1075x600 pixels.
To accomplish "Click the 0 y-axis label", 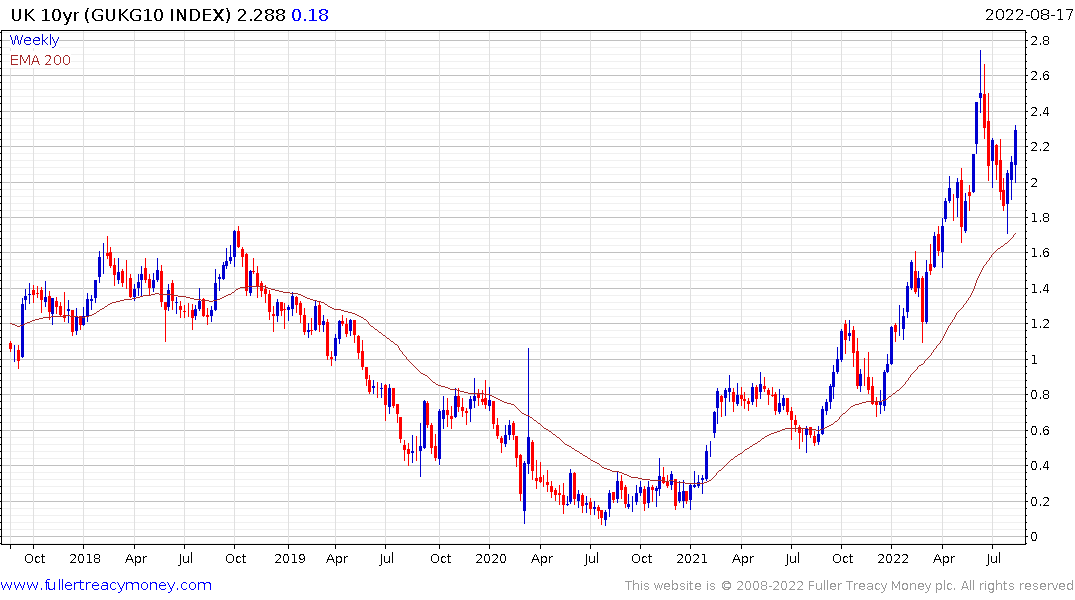I will click(x=1034, y=537).
